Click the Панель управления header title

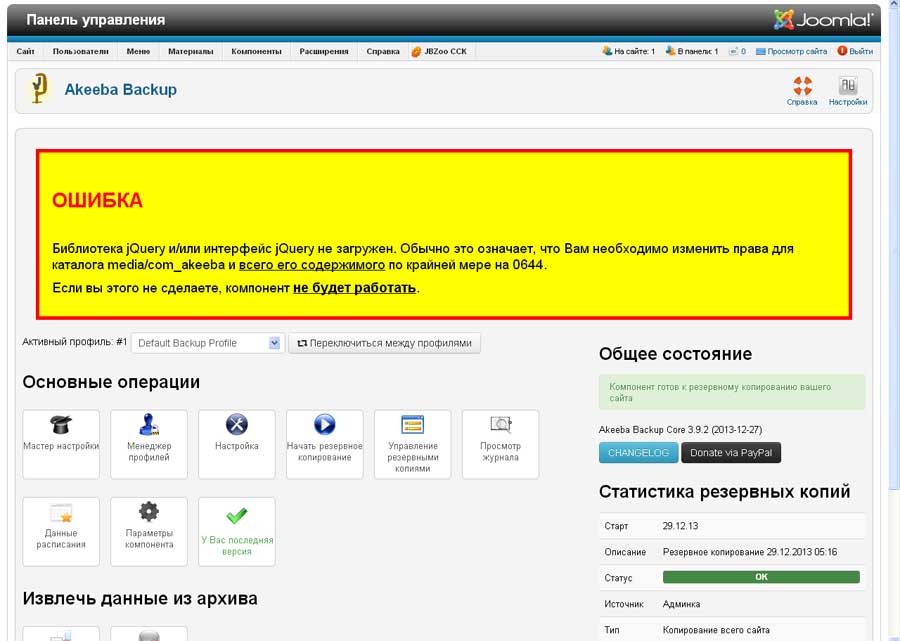pos(95,20)
